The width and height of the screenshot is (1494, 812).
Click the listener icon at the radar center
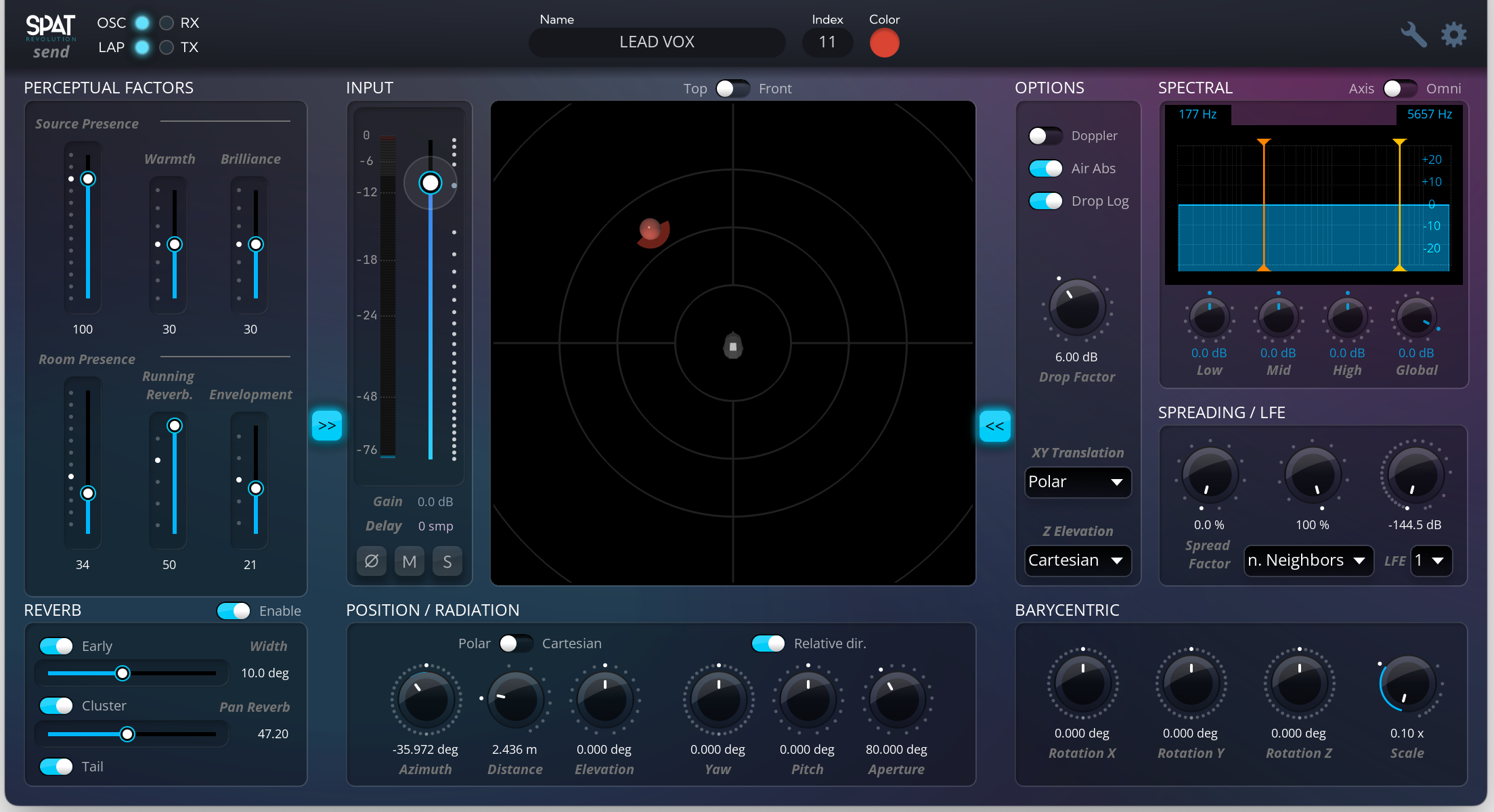[732, 346]
